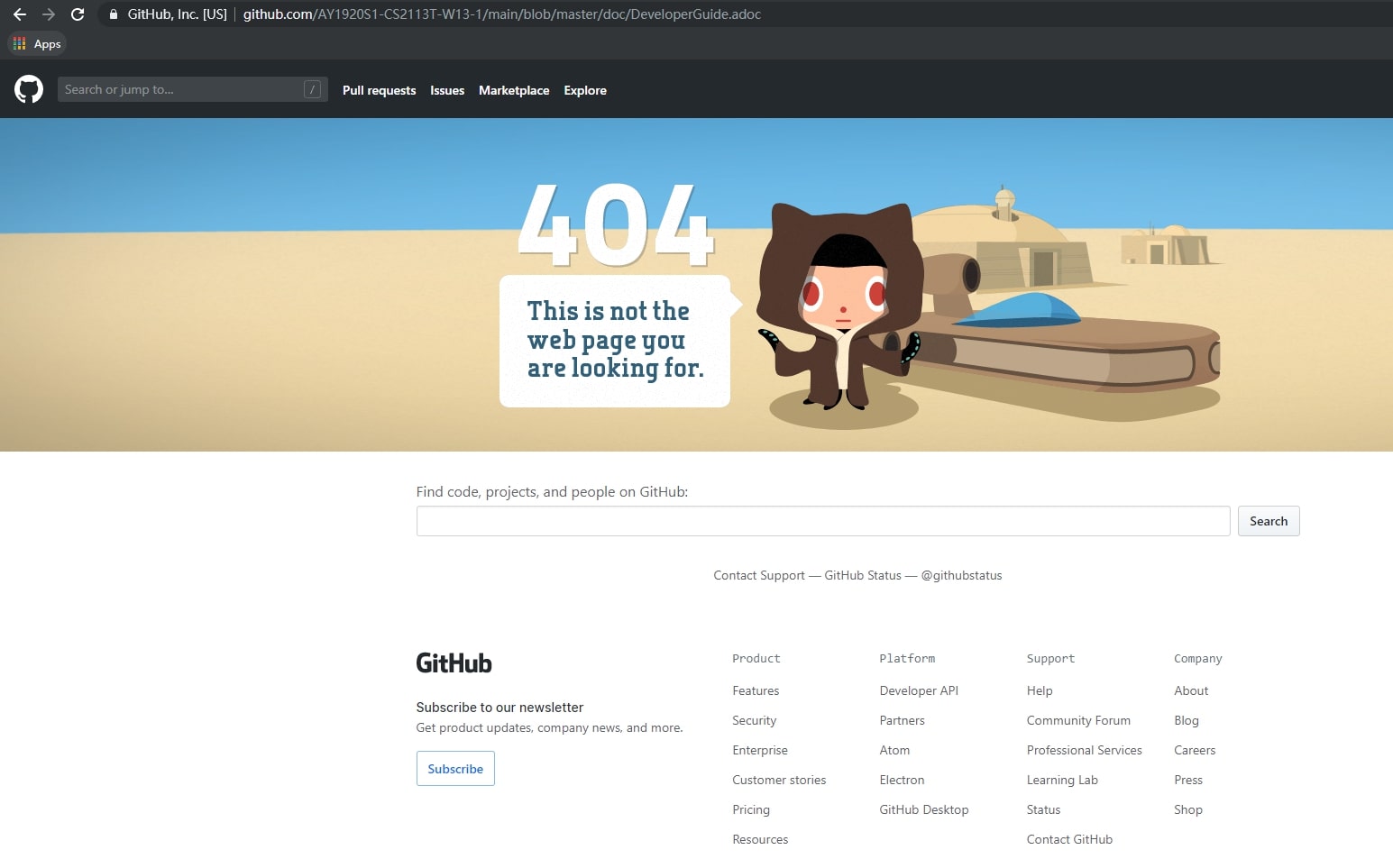Open the Customer stories link
Screen dimensions: 1393x868
[x=779, y=780]
